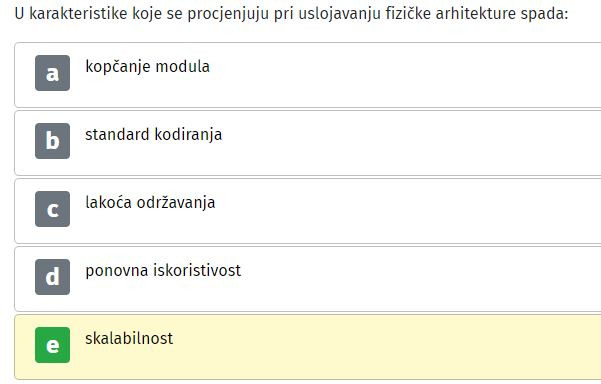The image size is (601, 384).
Task: Choose answer text 'skalabilnost'
Action: click(x=129, y=338)
